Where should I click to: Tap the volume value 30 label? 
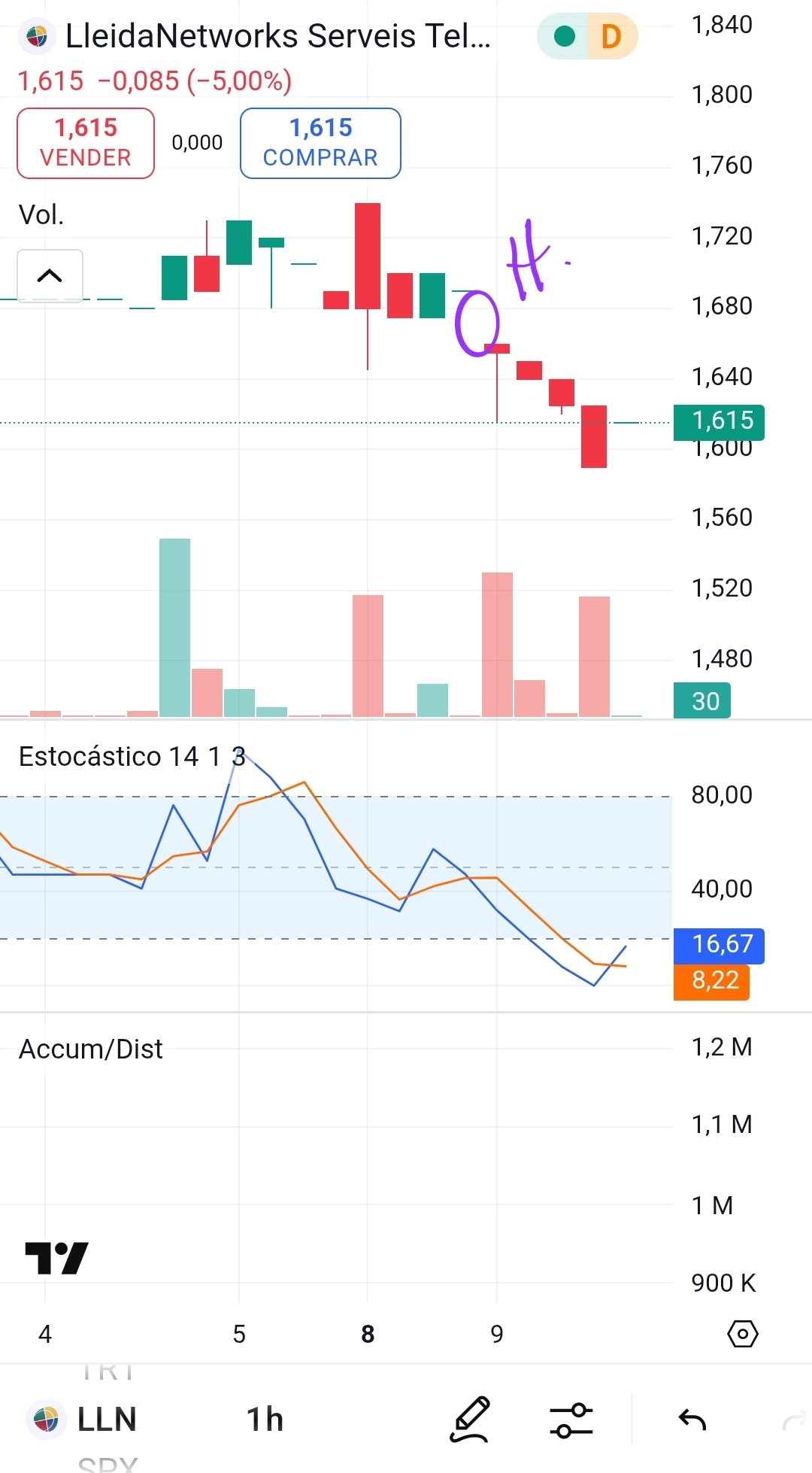[702, 700]
